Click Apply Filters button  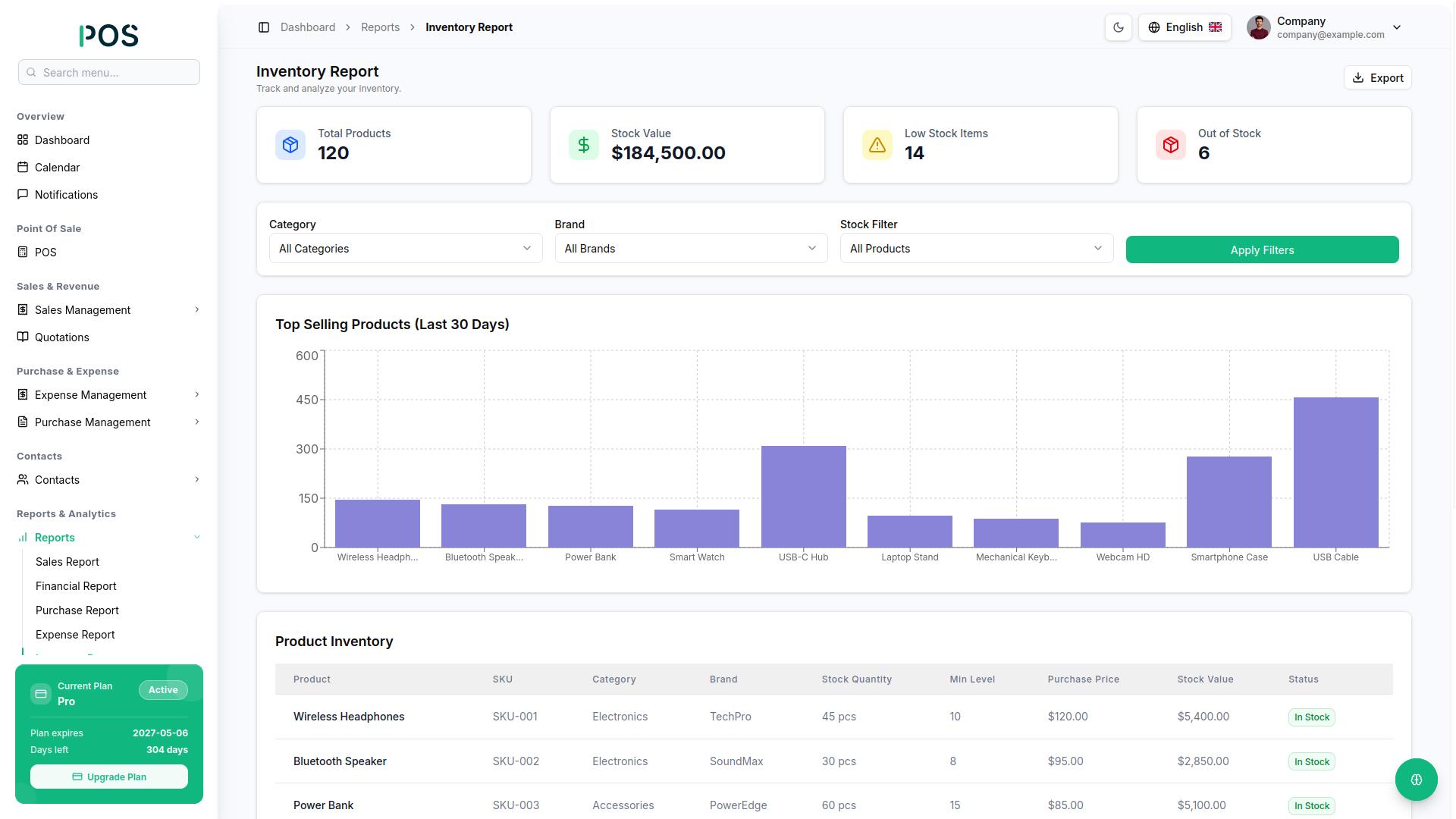pos(1262,249)
